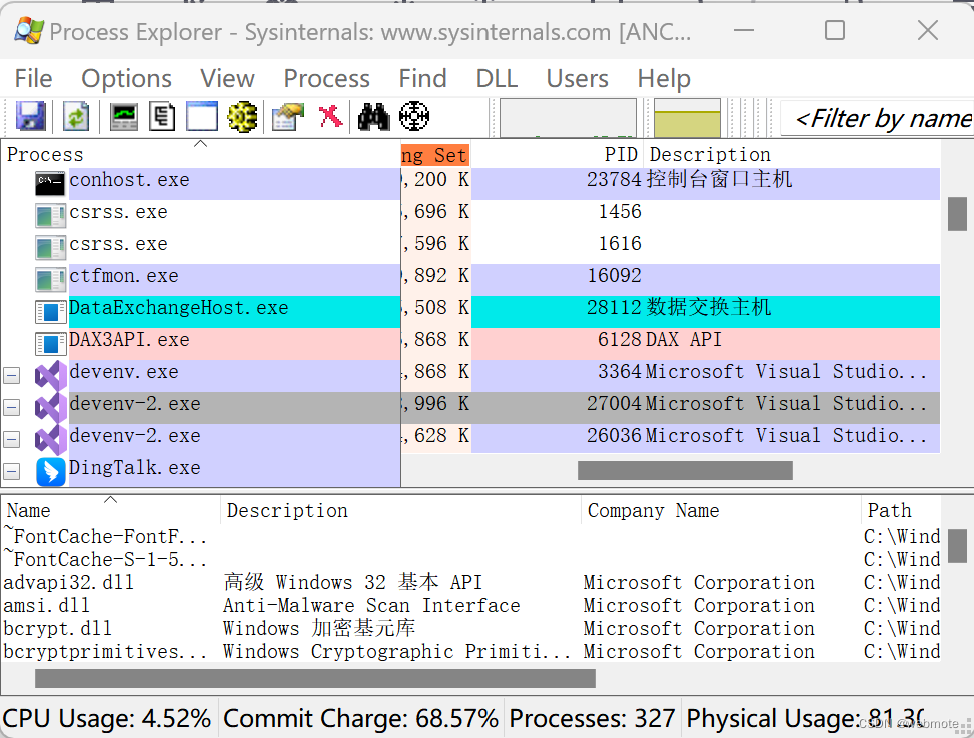Screen dimensions: 974x738
Task: Select the ~FontCache-S-1-5 entry
Action: click(x=105, y=560)
